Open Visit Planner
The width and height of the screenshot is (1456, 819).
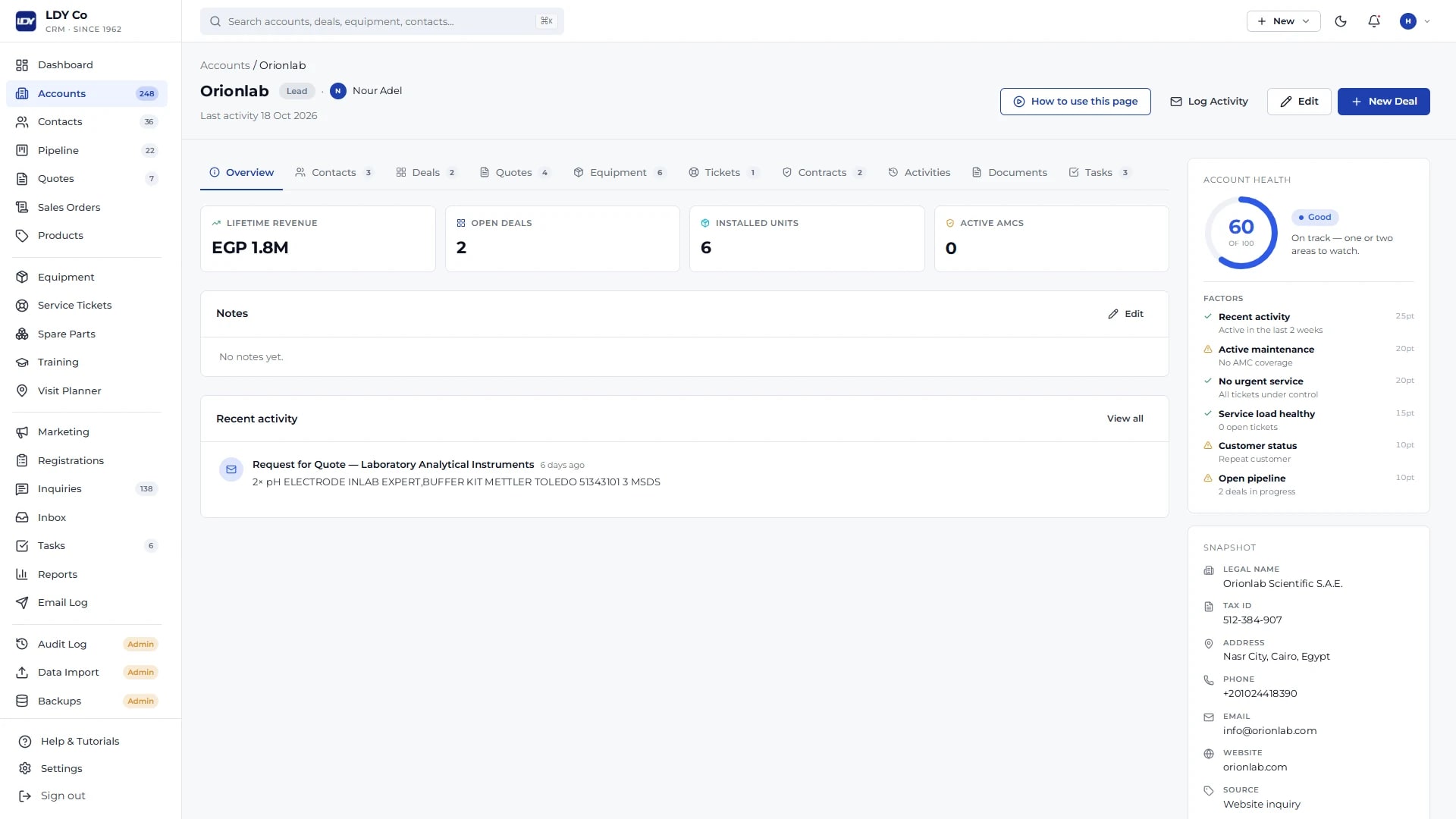(86, 391)
